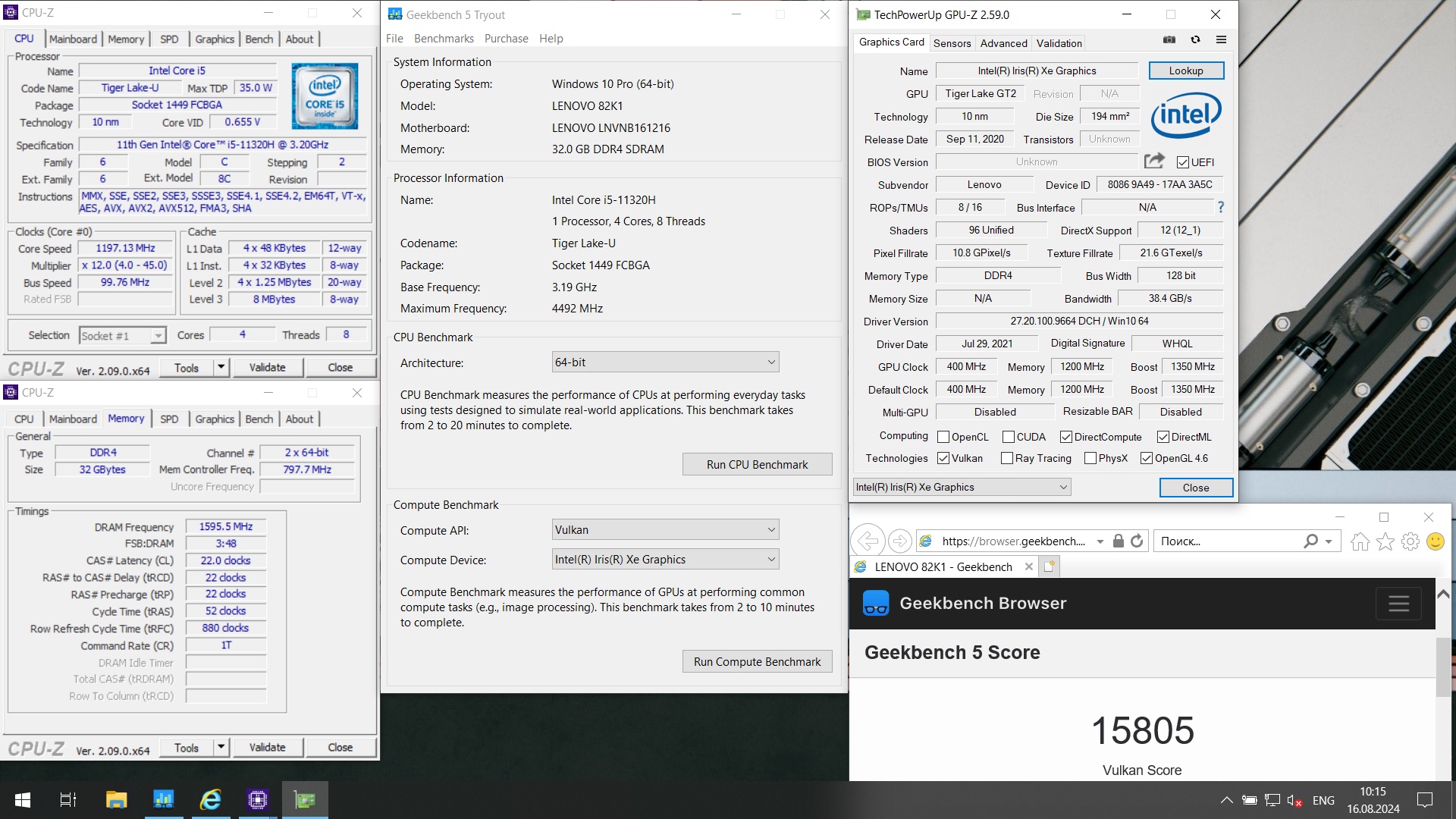This screenshot has width=1456, height=819.
Task: Open the Socket #1 selection dropdown
Action: coord(122,336)
